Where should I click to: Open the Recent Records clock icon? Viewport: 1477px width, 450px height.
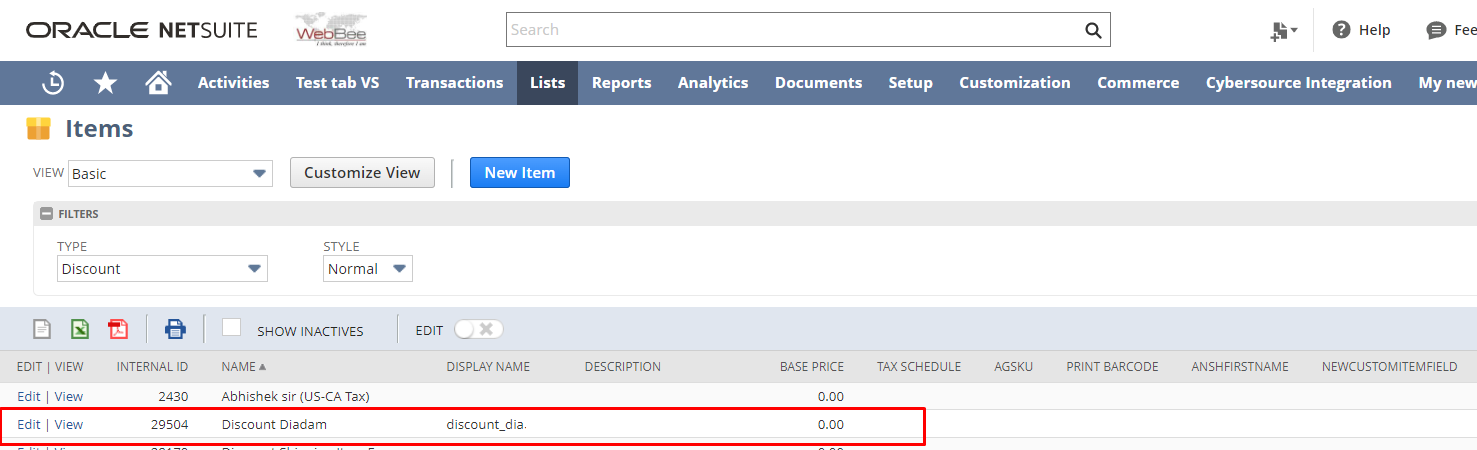(x=53, y=83)
